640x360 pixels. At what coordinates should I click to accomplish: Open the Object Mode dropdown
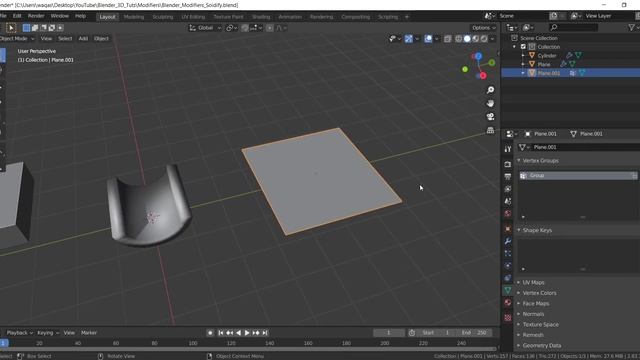coord(17,38)
